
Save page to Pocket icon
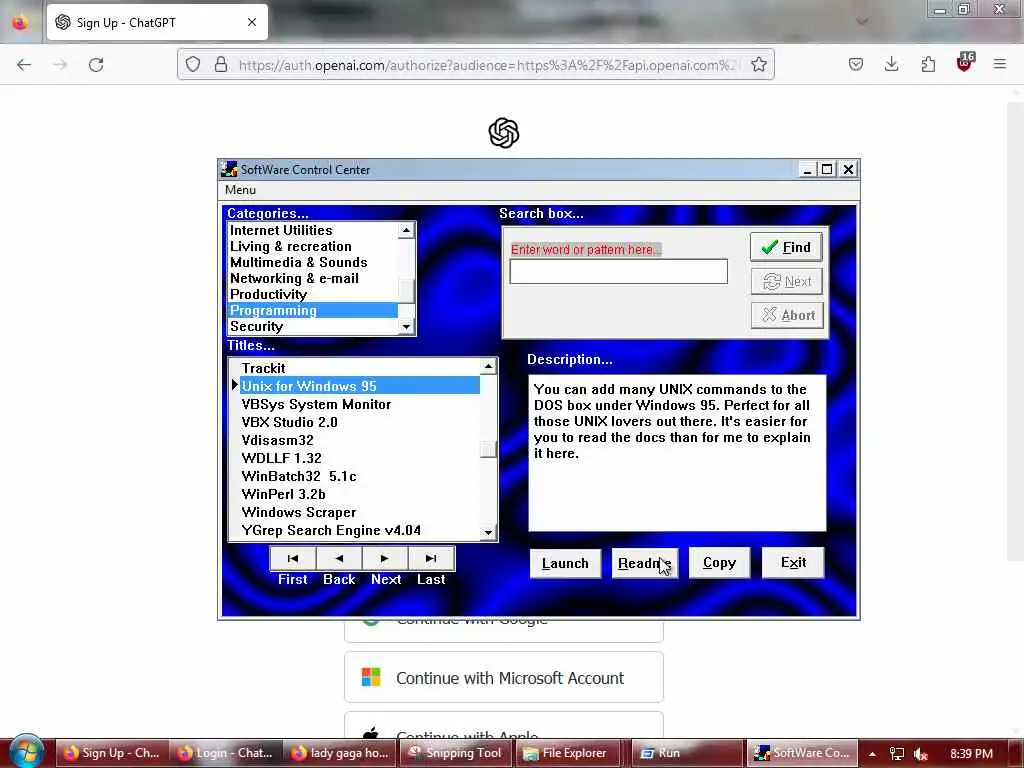click(x=856, y=65)
